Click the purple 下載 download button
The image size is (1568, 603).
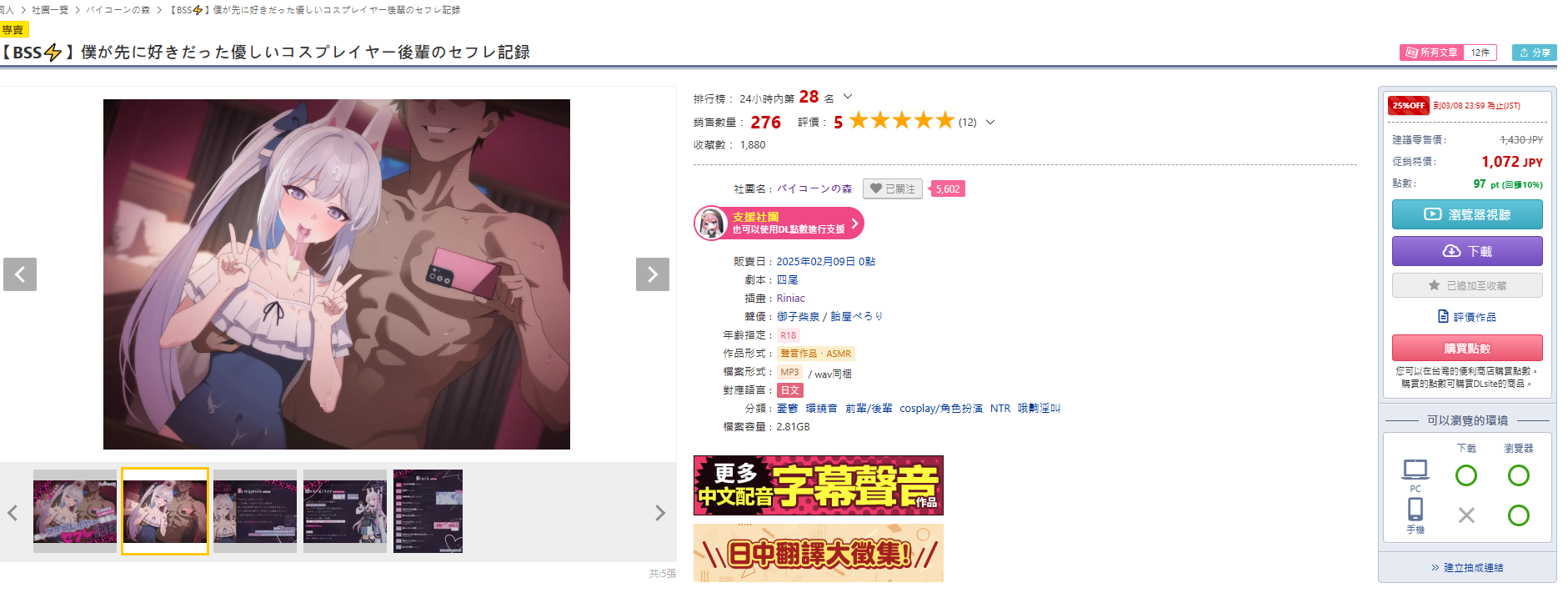click(1467, 251)
